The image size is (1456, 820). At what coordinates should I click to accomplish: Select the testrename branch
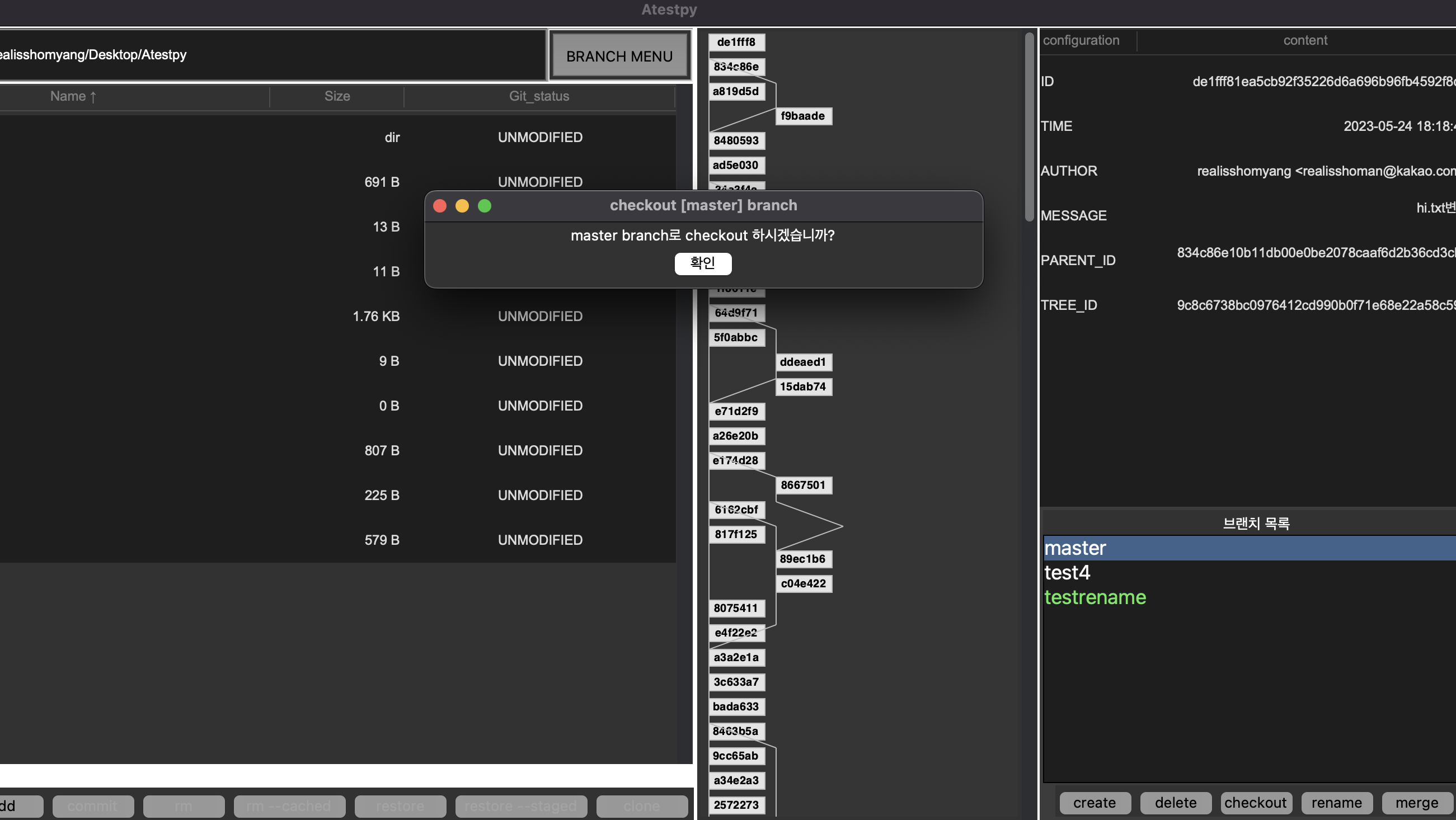click(1095, 597)
